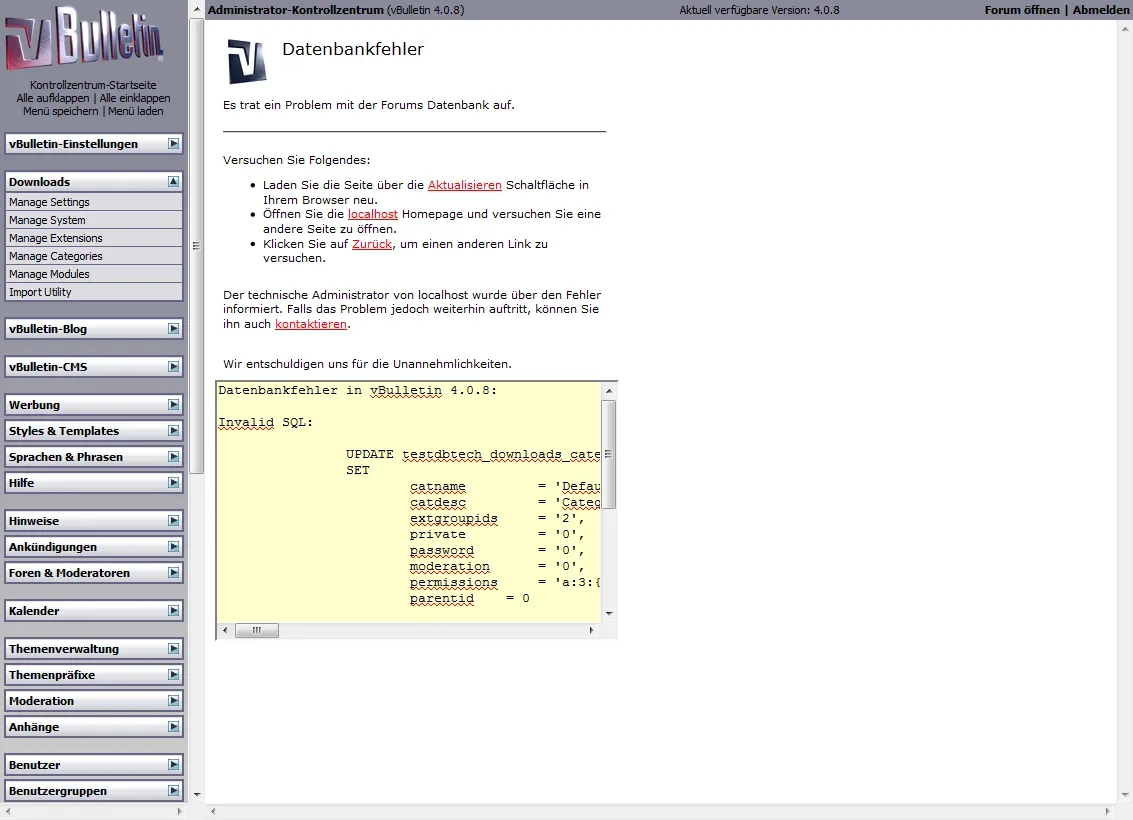
Task: Collapse the Downloads menu group
Action: [173, 181]
